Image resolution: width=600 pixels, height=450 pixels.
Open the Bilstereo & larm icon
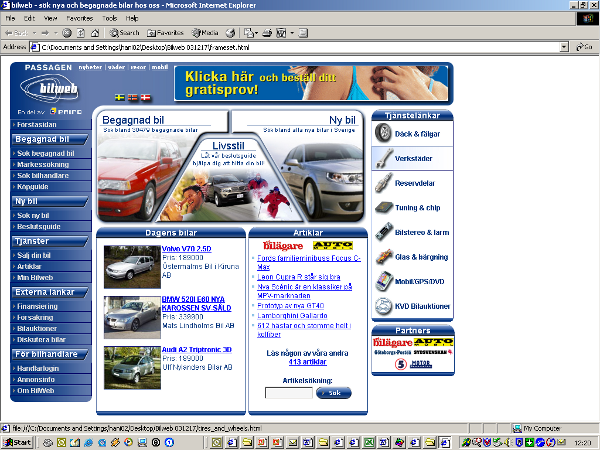tap(383, 232)
